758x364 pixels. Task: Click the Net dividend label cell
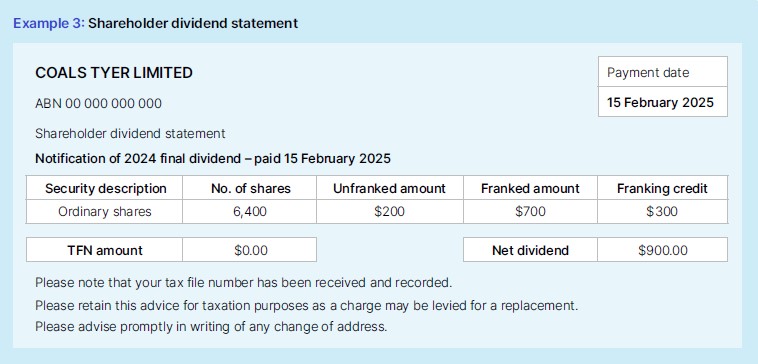(x=530, y=250)
